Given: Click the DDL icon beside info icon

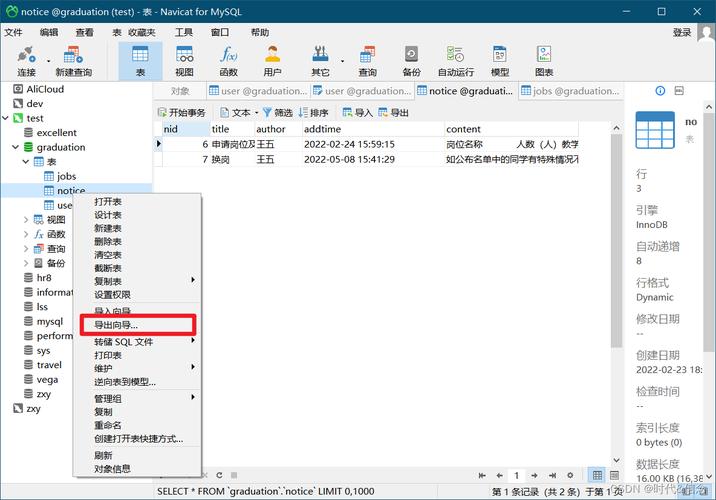Looking at the screenshot, I should 679,91.
